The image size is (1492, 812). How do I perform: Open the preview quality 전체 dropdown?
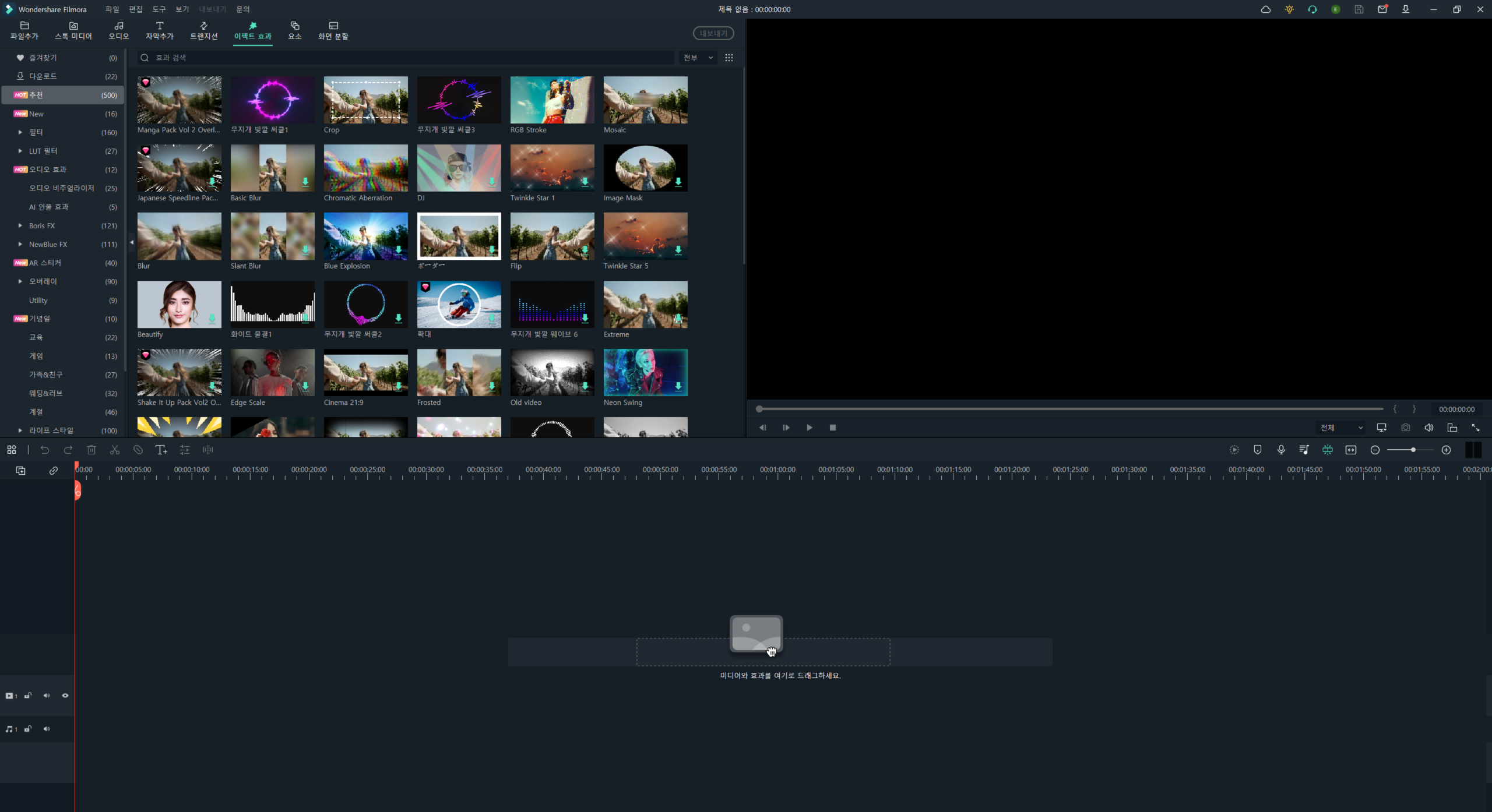[x=1342, y=428]
